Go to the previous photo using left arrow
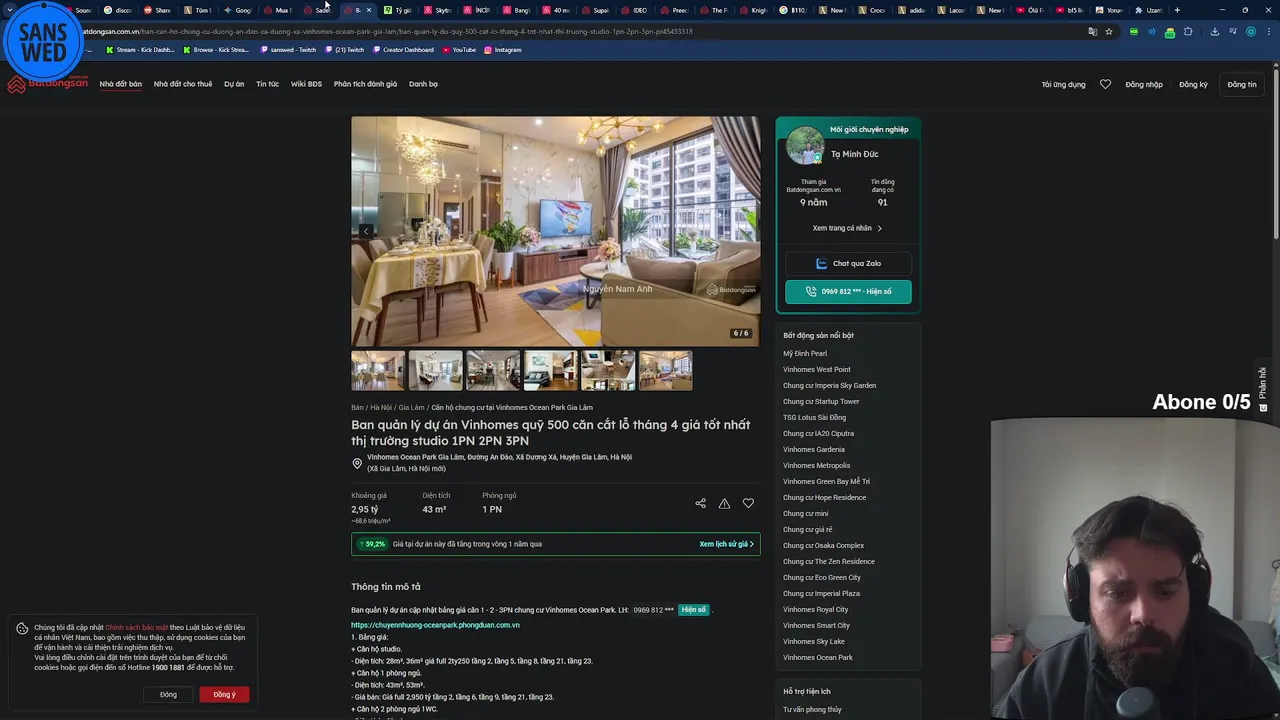The image size is (1280, 720). 366,231
